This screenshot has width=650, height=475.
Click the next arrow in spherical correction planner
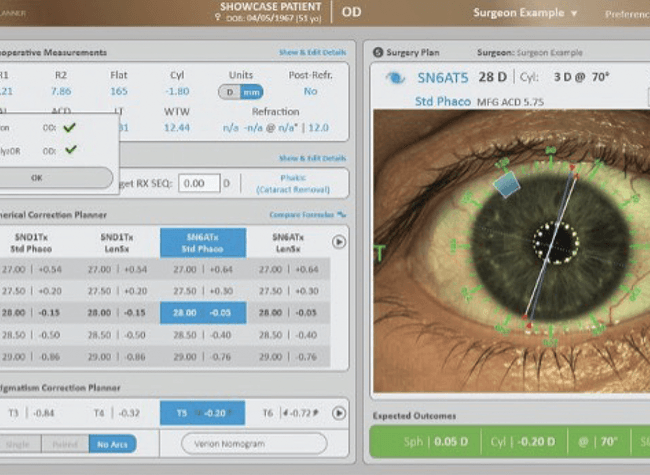pos(339,242)
